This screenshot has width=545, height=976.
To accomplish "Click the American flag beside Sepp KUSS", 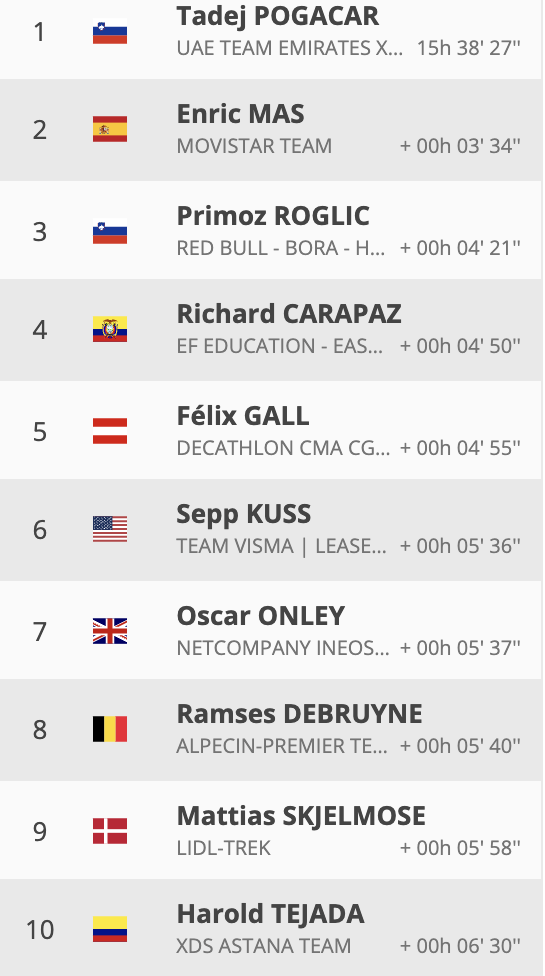I will click(109, 529).
